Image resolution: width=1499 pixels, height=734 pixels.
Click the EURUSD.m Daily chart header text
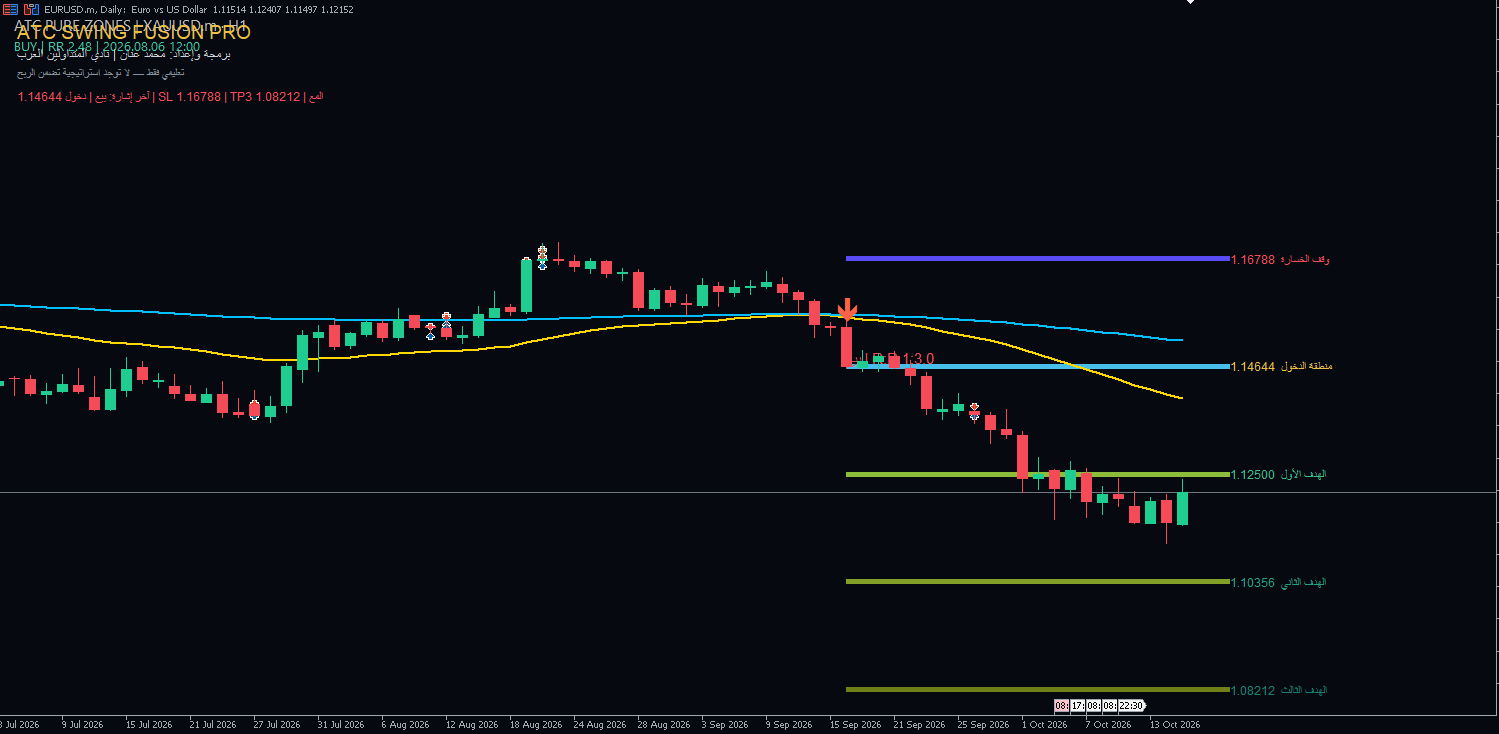point(199,9)
